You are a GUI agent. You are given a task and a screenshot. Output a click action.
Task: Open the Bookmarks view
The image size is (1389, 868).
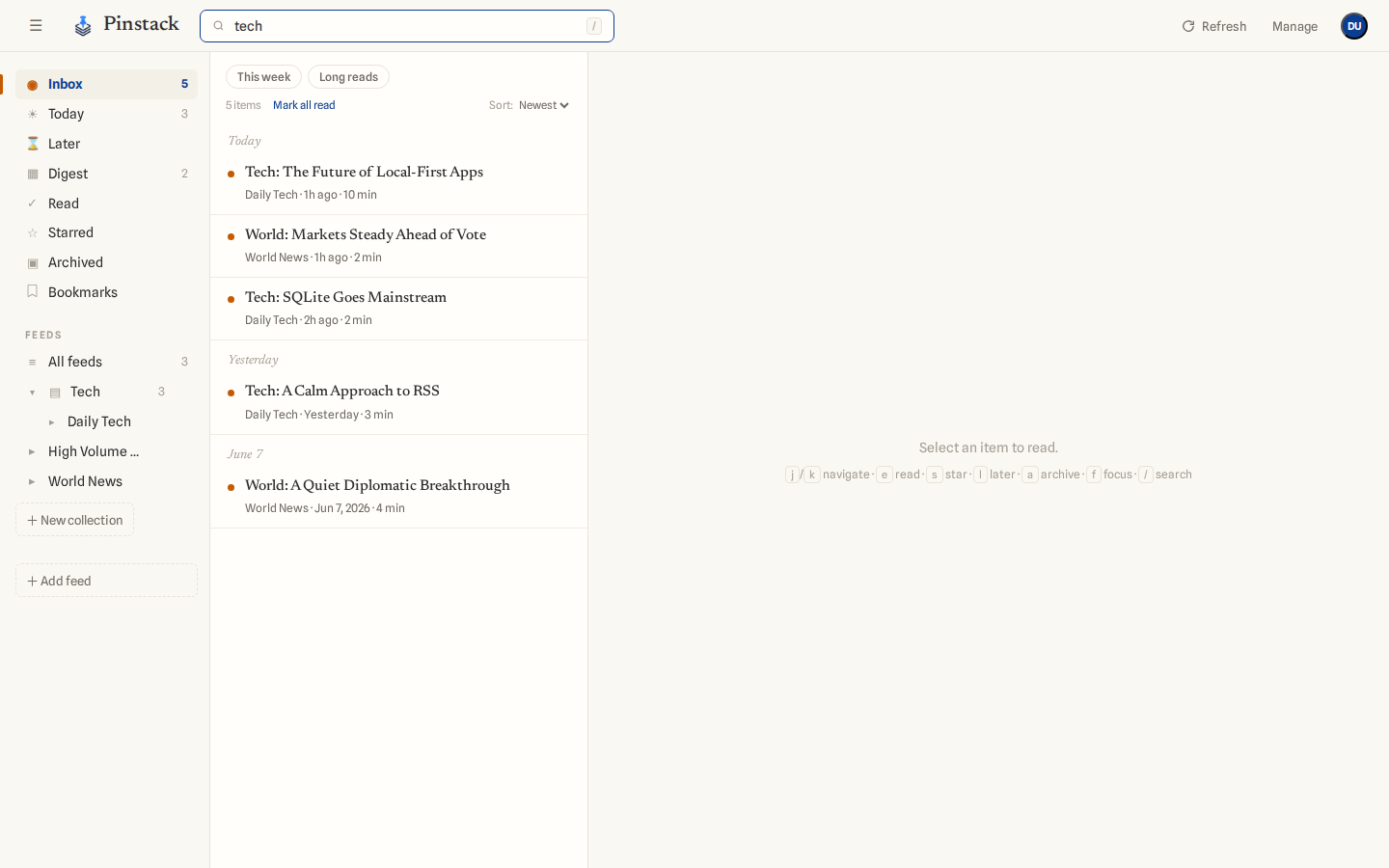click(106, 292)
